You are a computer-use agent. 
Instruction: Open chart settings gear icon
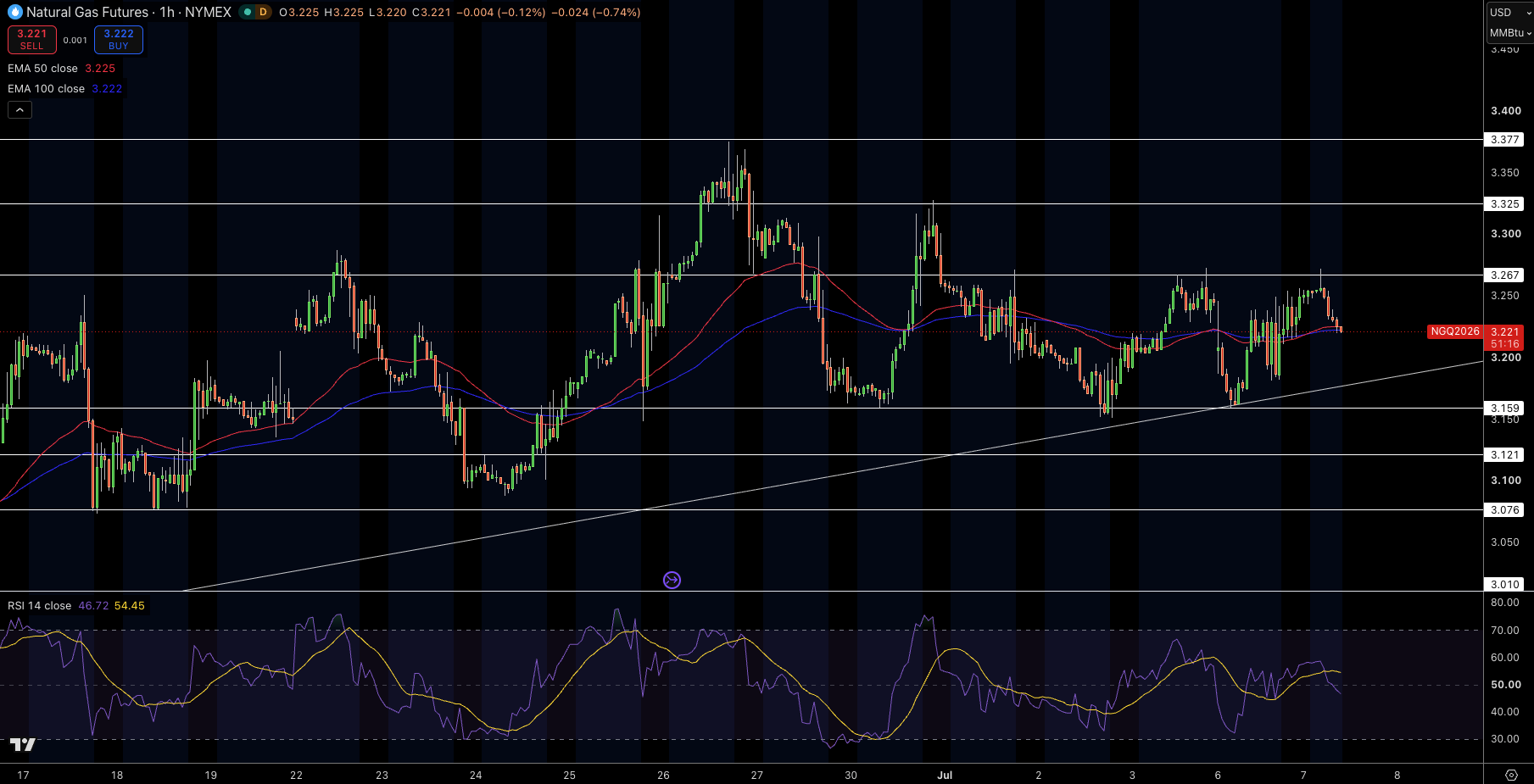pos(1511,775)
